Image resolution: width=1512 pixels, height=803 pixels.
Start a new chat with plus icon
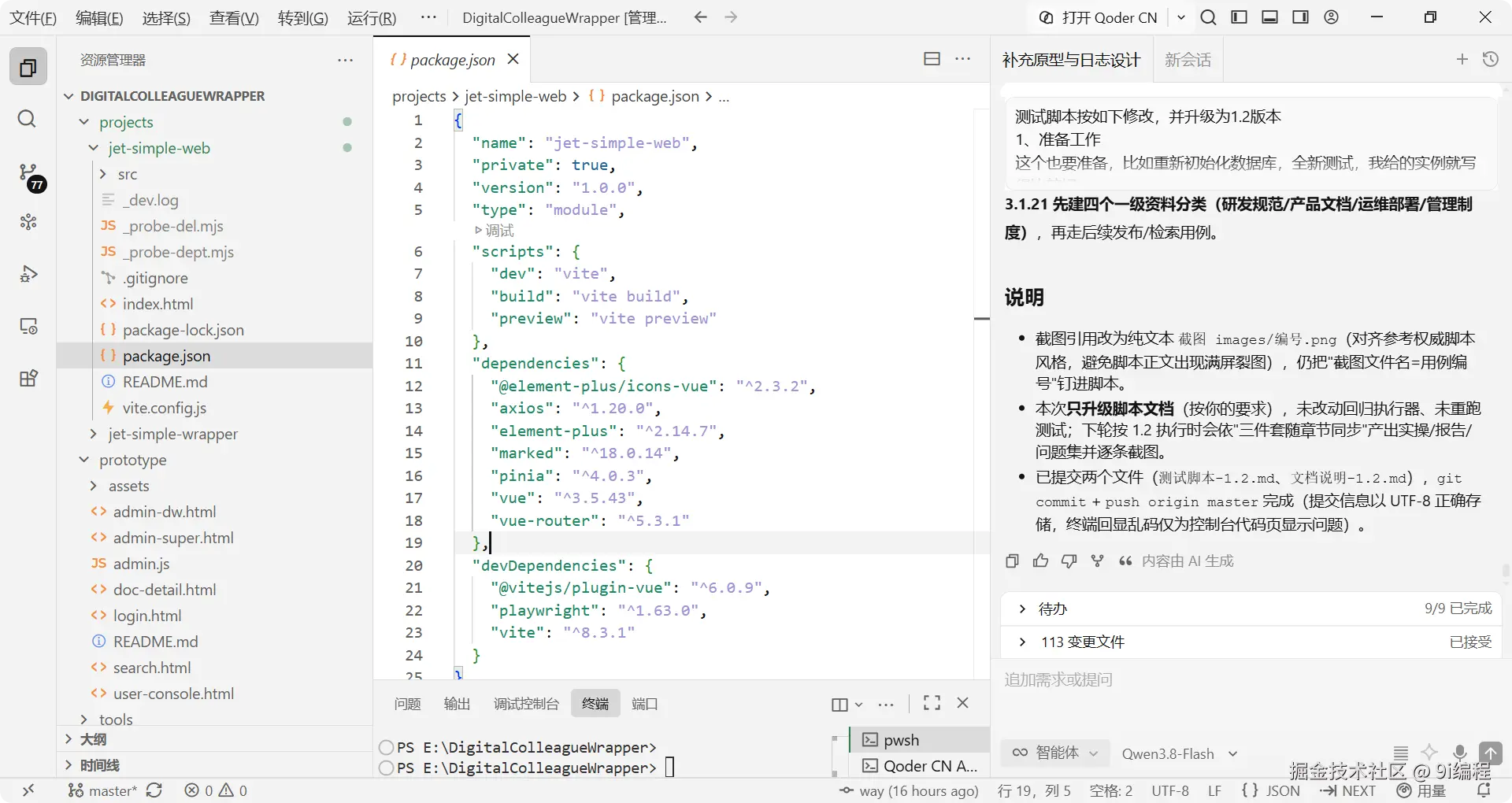pyautogui.click(x=1462, y=59)
